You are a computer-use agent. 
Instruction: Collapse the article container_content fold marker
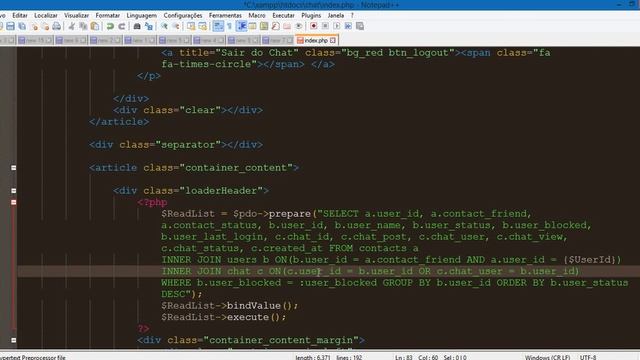(13, 168)
